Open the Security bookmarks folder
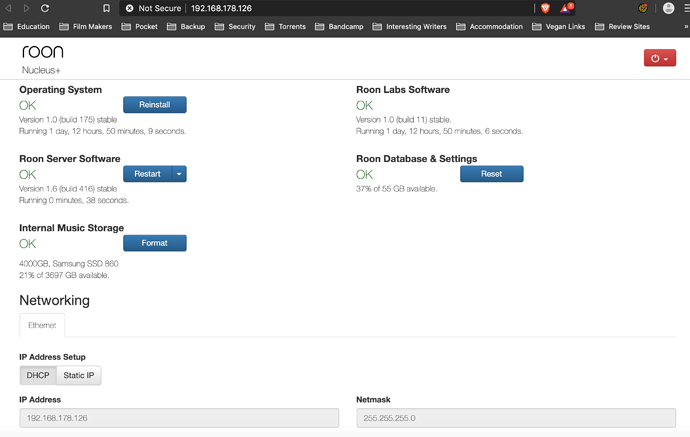This screenshot has height=437, width=690. tap(235, 27)
